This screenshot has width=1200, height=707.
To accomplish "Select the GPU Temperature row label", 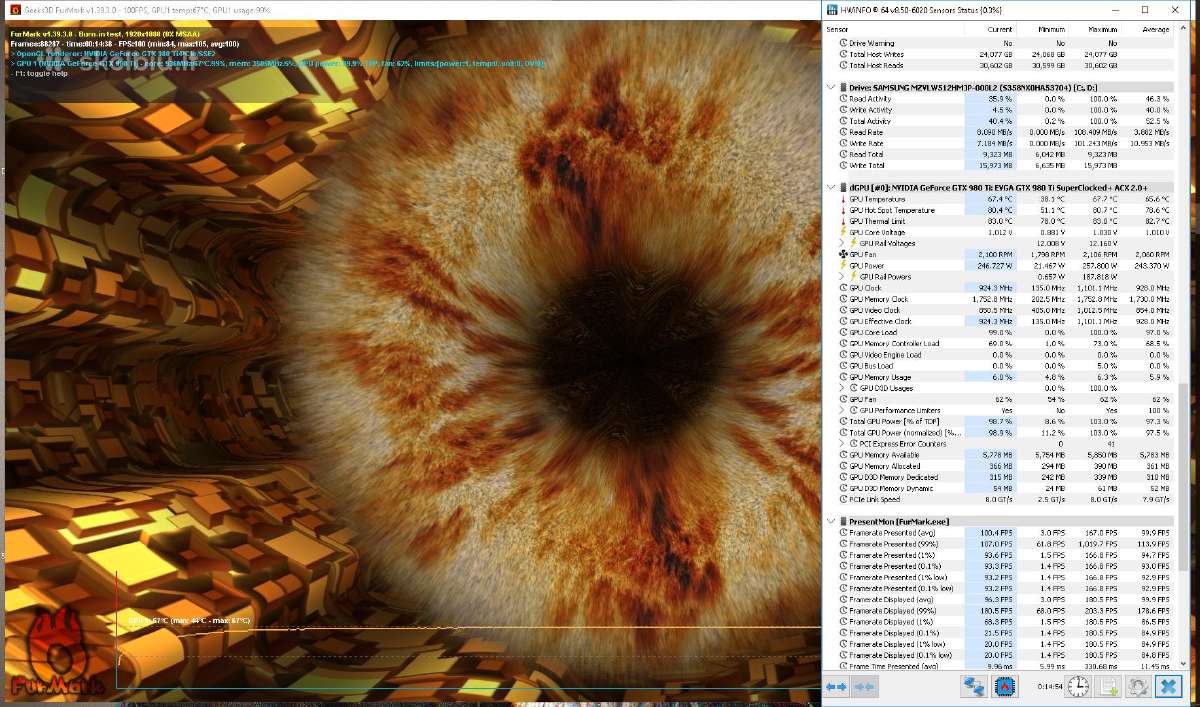I will pyautogui.click(x=877, y=199).
